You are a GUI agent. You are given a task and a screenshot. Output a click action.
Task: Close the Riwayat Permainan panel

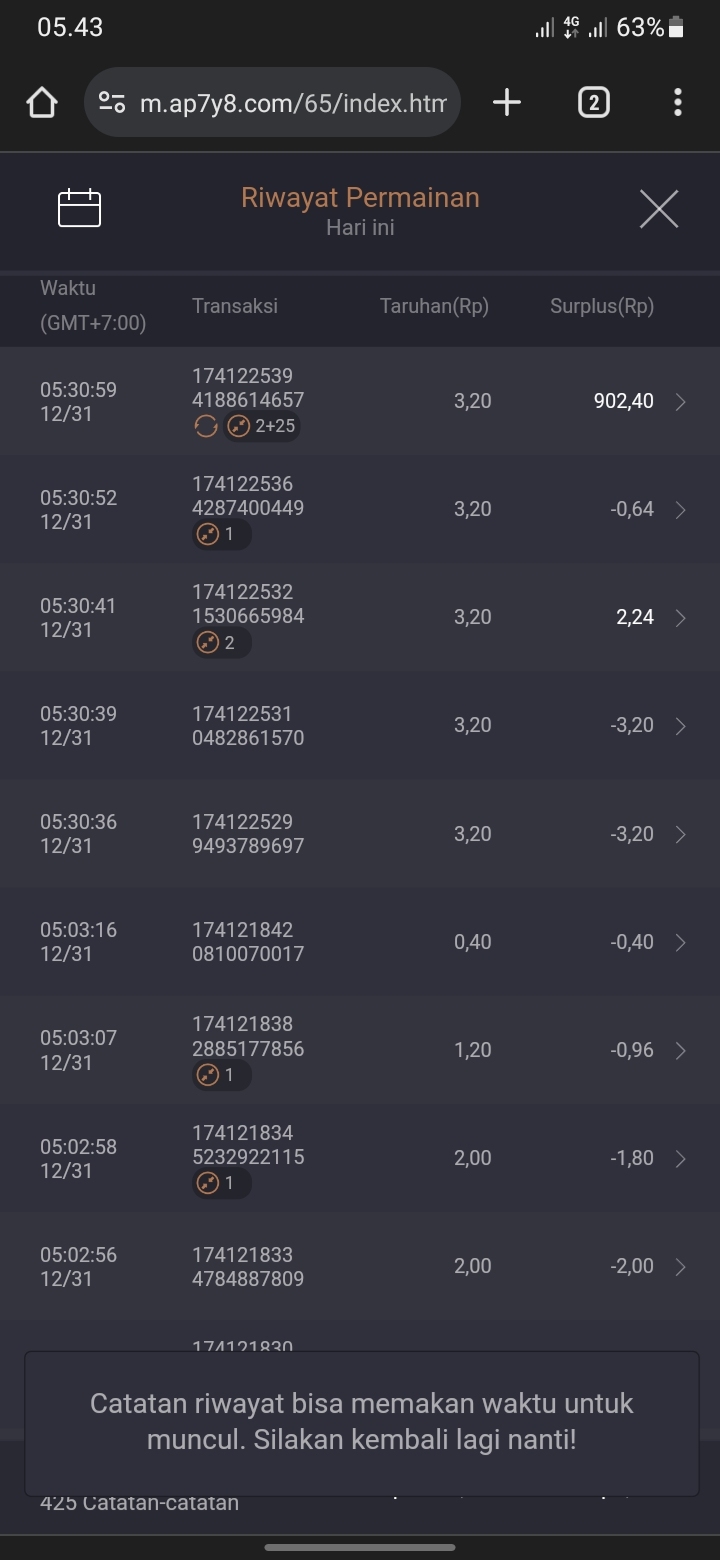(x=658, y=208)
